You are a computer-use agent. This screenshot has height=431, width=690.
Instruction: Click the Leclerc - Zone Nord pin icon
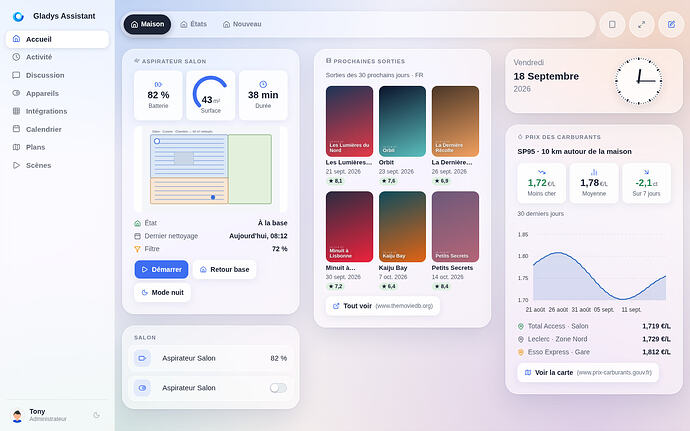tap(521, 339)
